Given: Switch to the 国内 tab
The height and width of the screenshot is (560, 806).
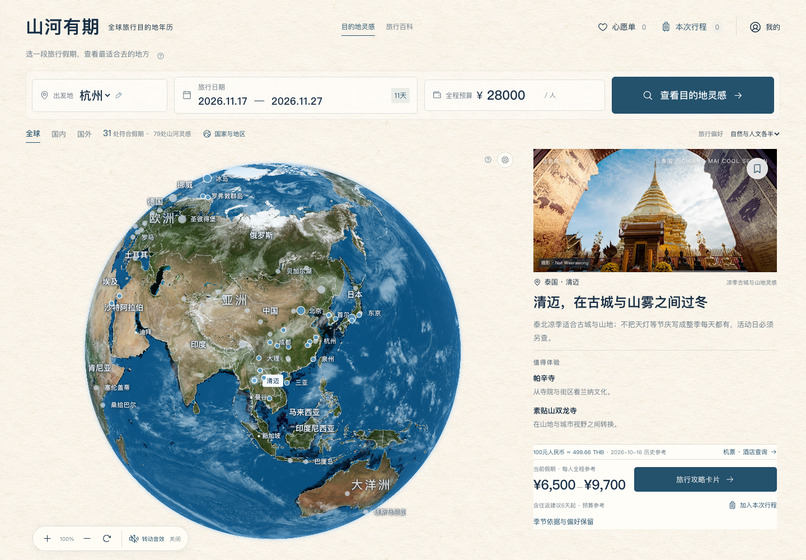Looking at the screenshot, I should [x=59, y=134].
